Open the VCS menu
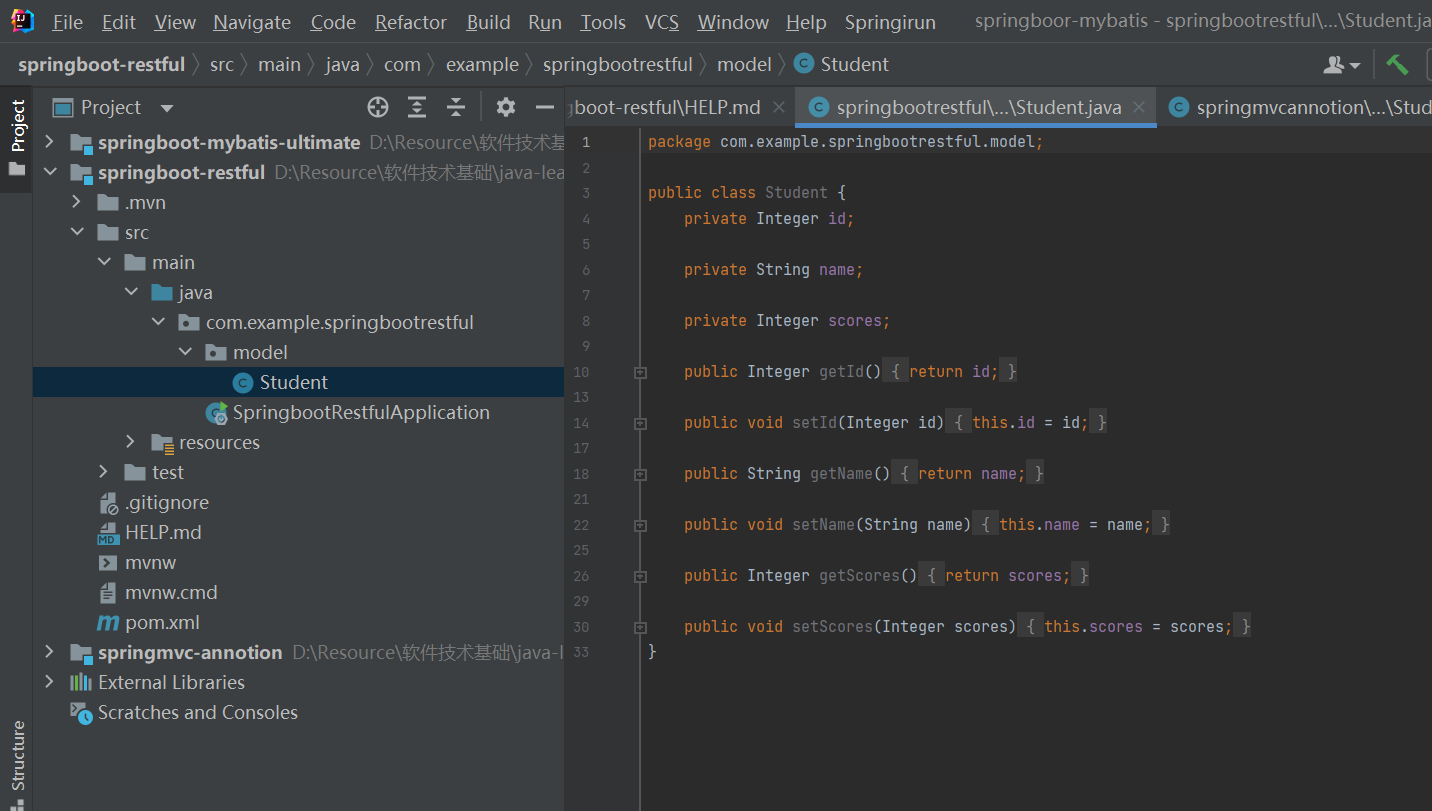 click(662, 22)
